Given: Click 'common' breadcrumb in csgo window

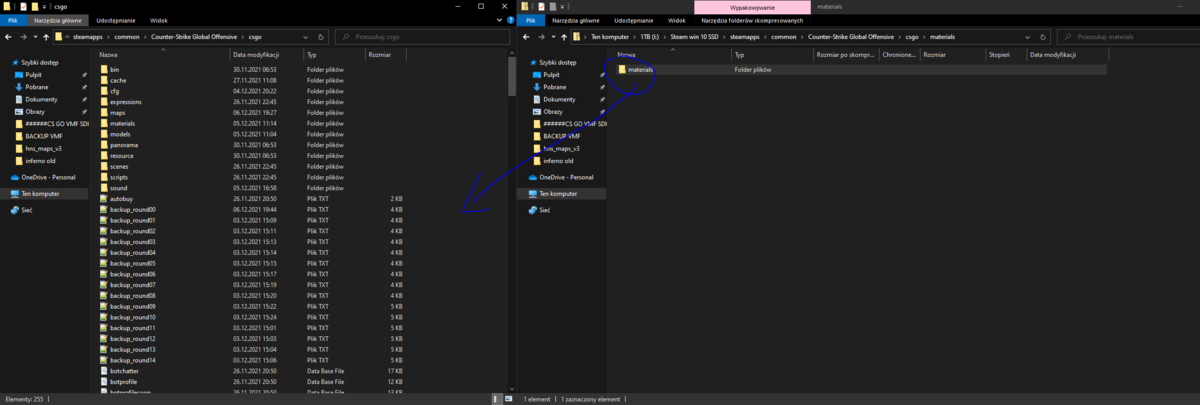Looking at the screenshot, I should coord(127,37).
